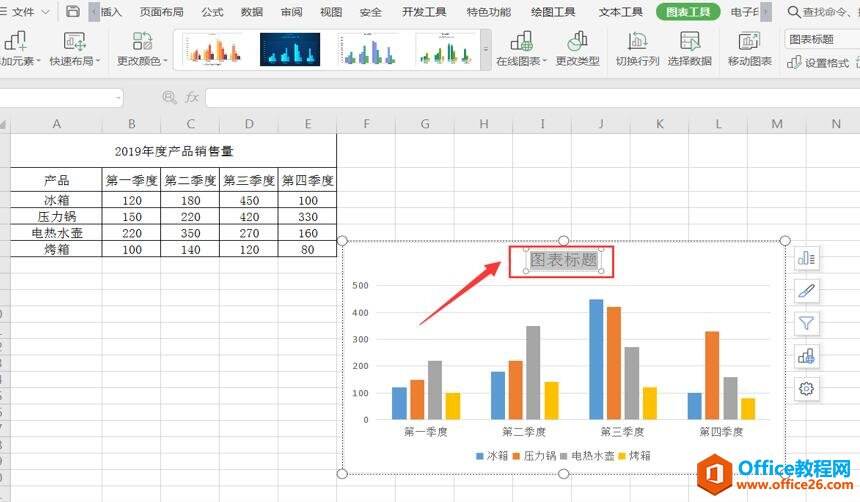The width and height of the screenshot is (860, 502).
Task: Open the Name Box dropdown arrow
Action: [117, 98]
